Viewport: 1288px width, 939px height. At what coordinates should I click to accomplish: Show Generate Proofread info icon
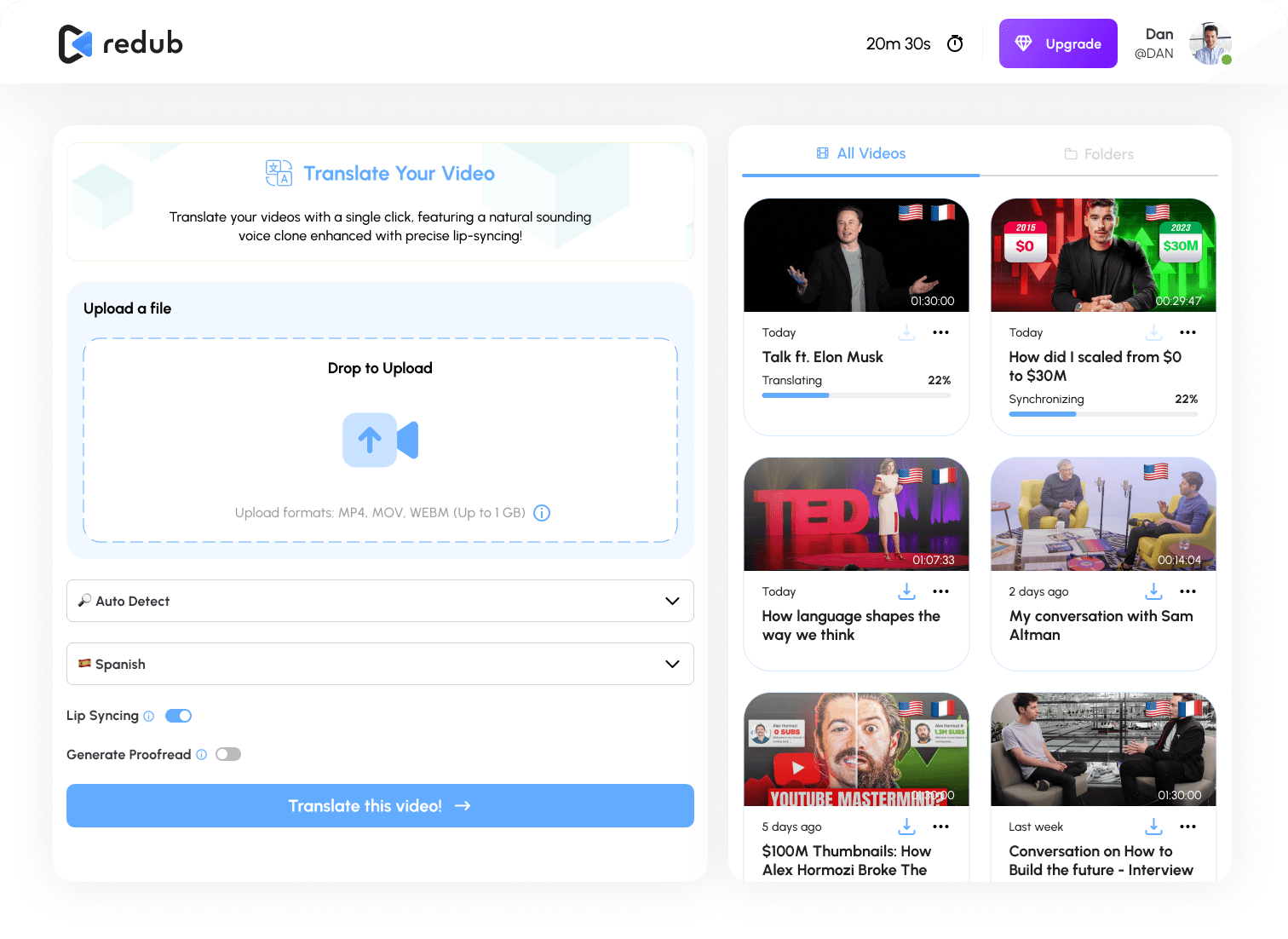(x=202, y=754)
